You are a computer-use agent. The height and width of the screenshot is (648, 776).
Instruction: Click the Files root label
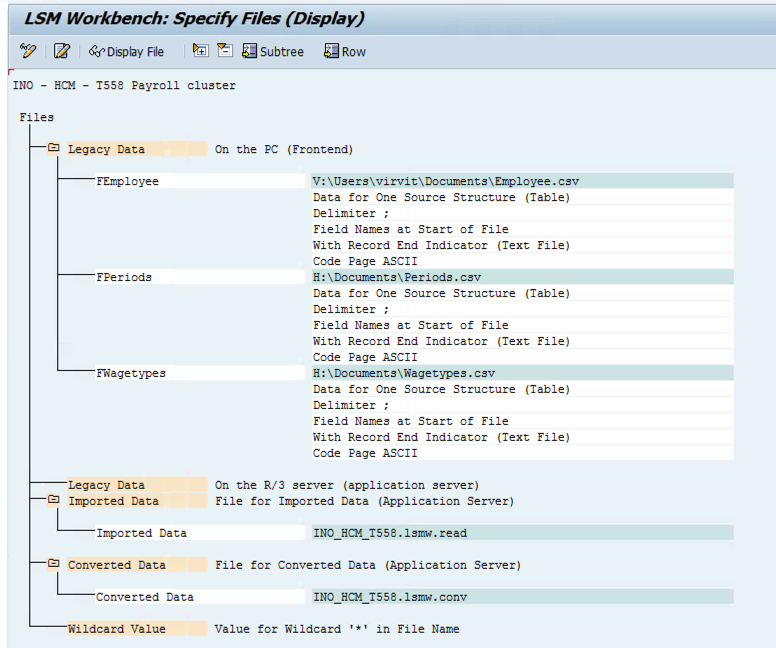point(37,117)
